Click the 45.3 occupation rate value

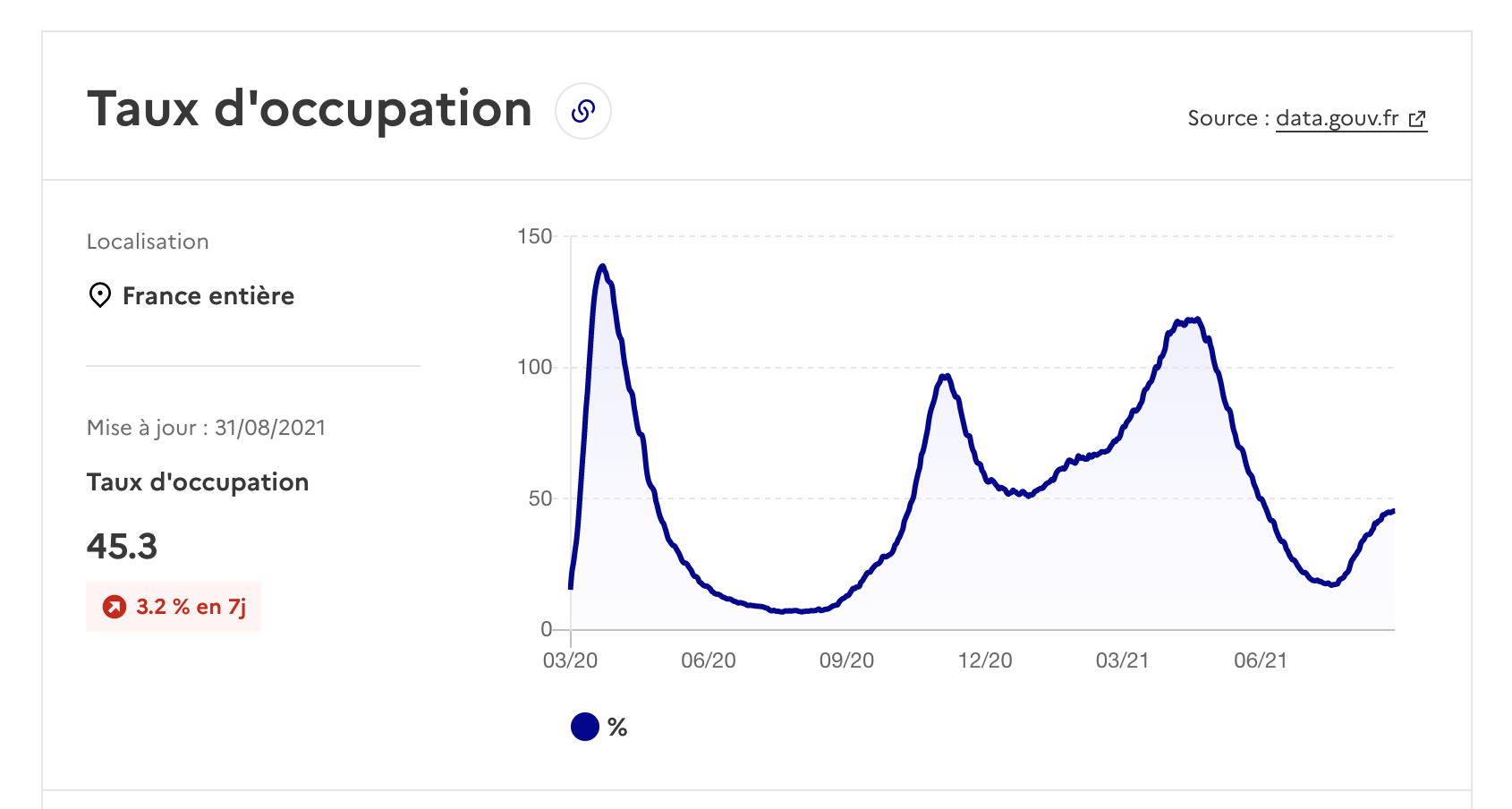coord(122,546)
